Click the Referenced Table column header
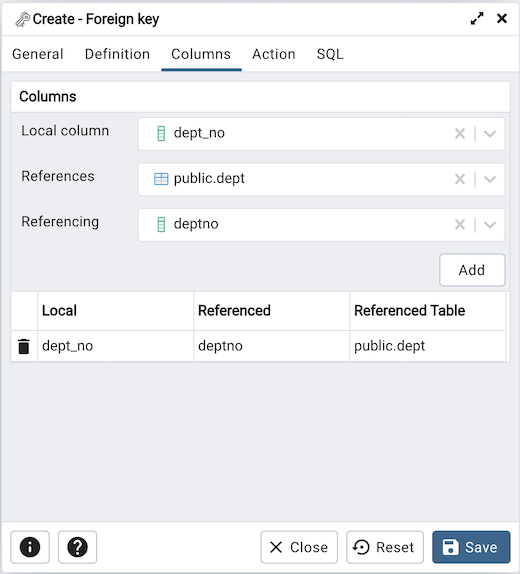Image resolution: width=520 pixels, height=574 pixels. (x=428, y=311)
